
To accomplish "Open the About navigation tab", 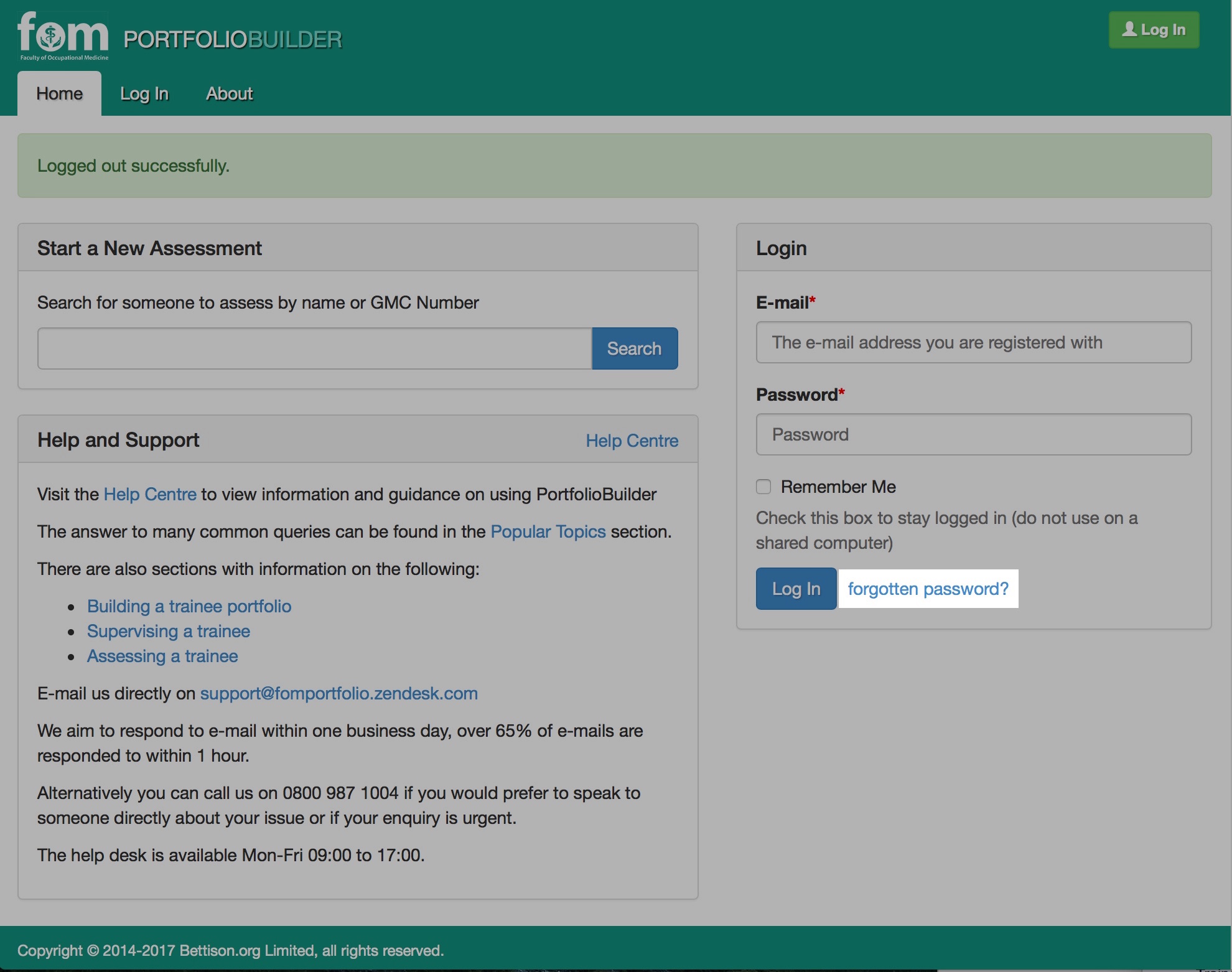I will coord(230,93).
